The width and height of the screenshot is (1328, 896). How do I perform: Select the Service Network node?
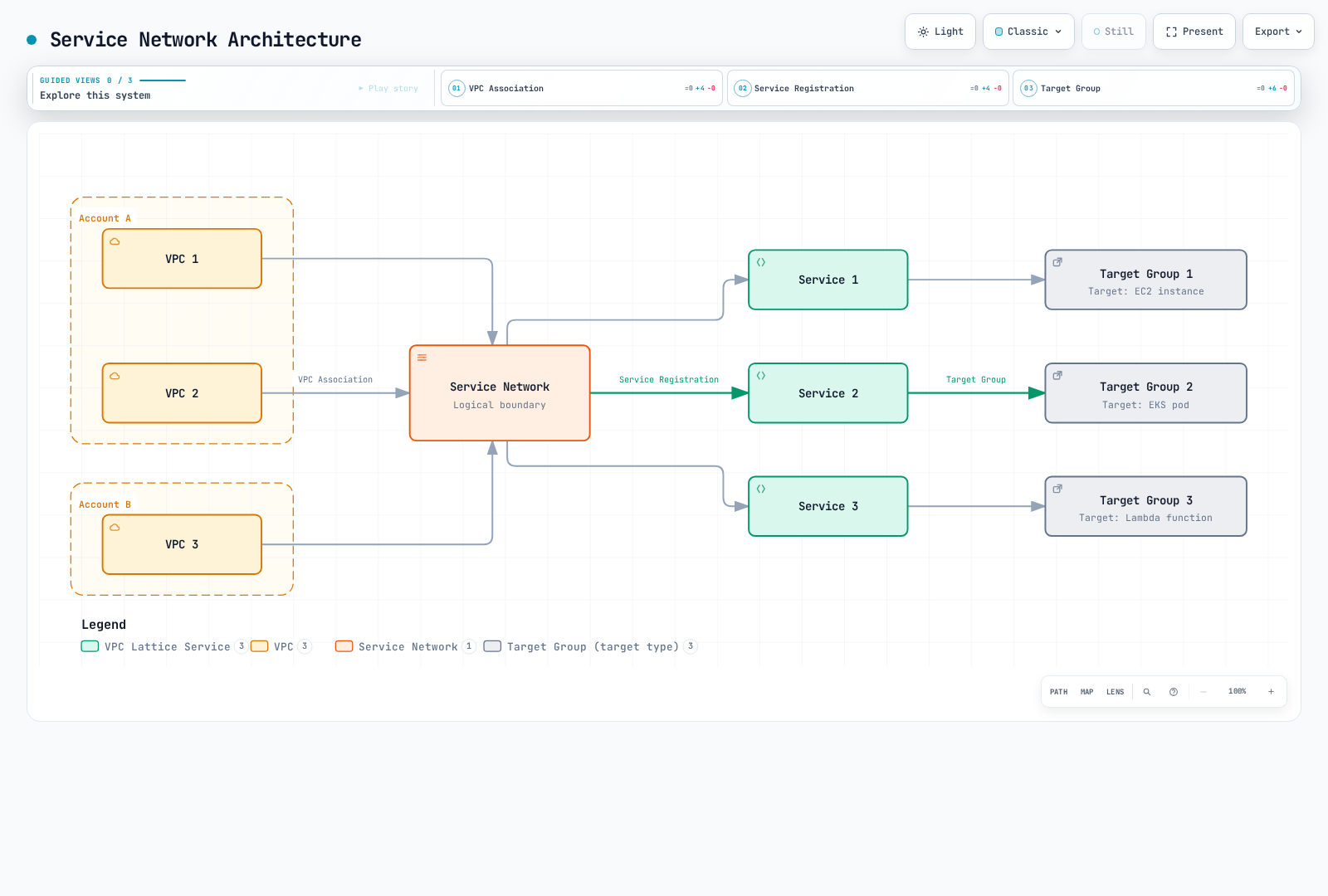(x=500, y=393)
